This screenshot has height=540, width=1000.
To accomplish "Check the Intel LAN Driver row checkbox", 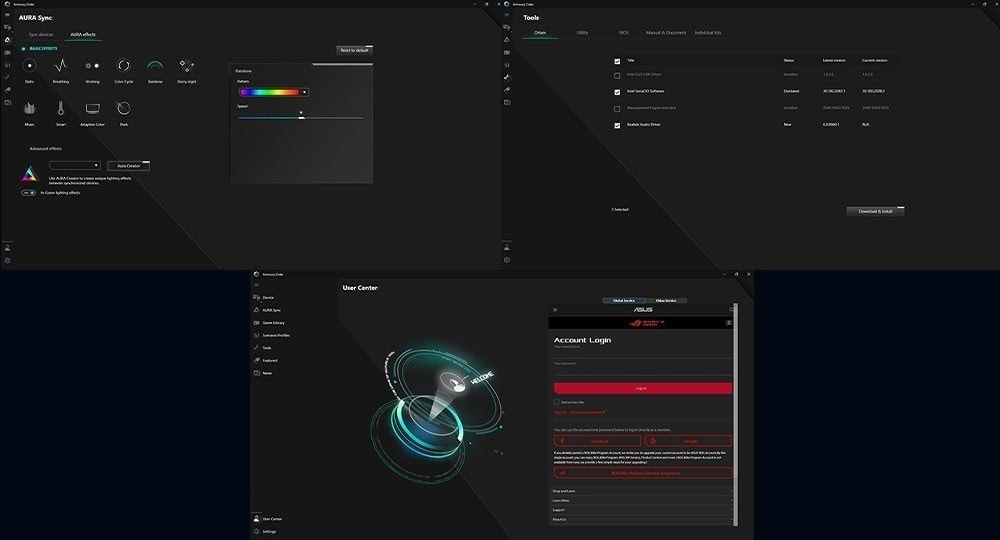I will [x=617, y=75].
